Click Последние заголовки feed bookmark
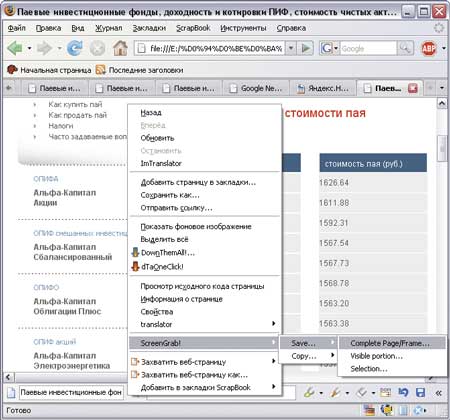Image resolution: width=450 pixels, height=420 pixels. pos(139,70)
